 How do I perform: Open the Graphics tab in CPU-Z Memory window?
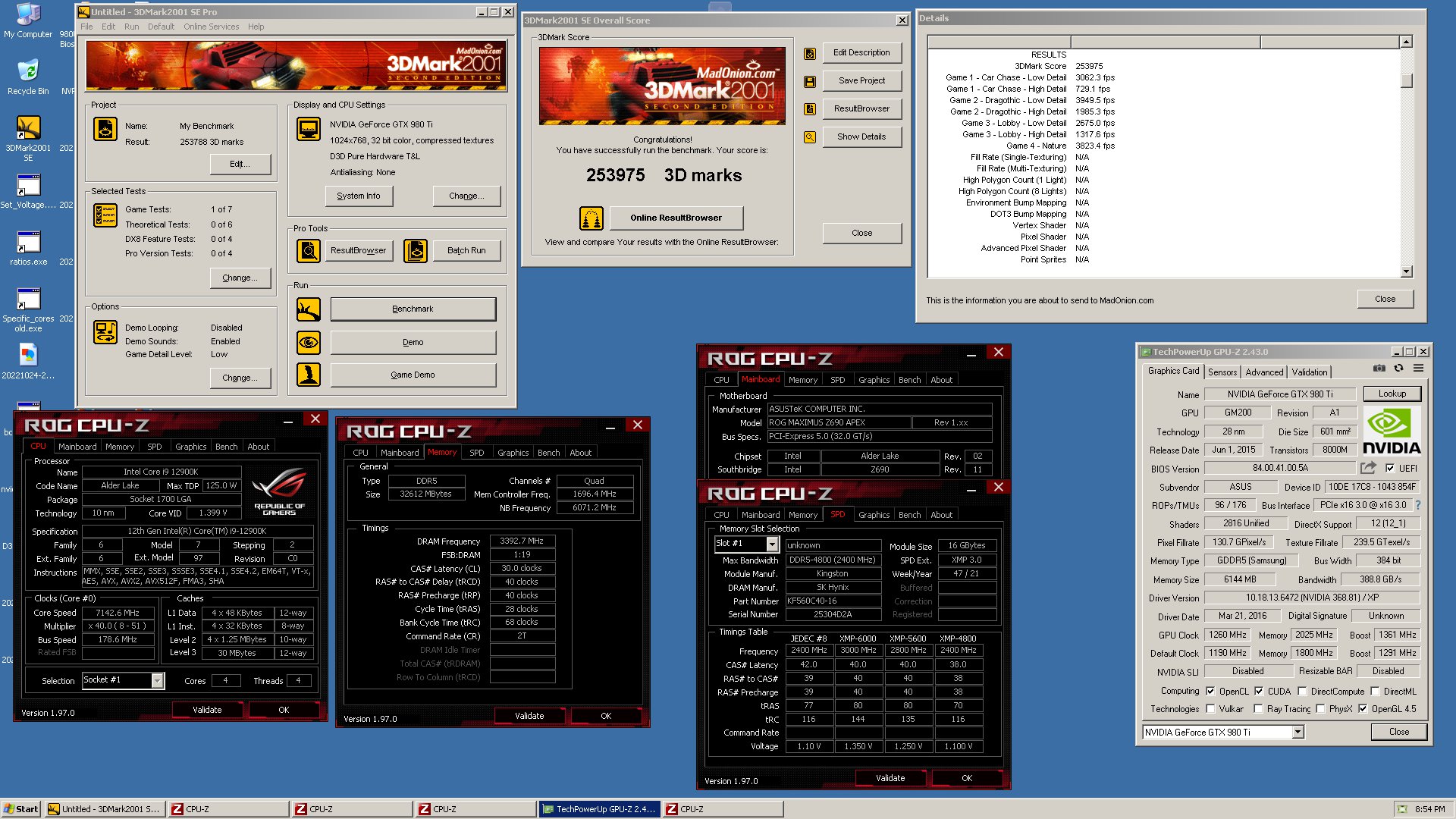click(513, 453)
